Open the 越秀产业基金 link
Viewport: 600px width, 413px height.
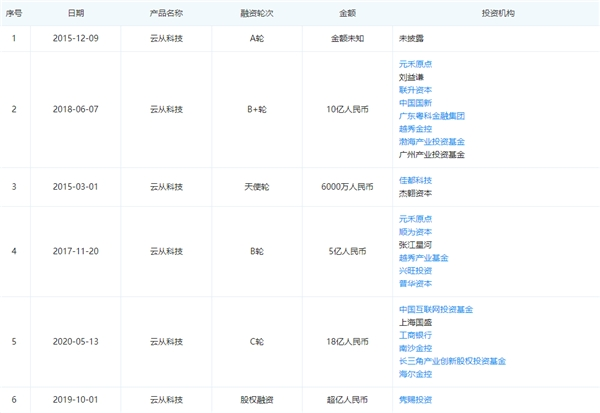coord(423,257)
